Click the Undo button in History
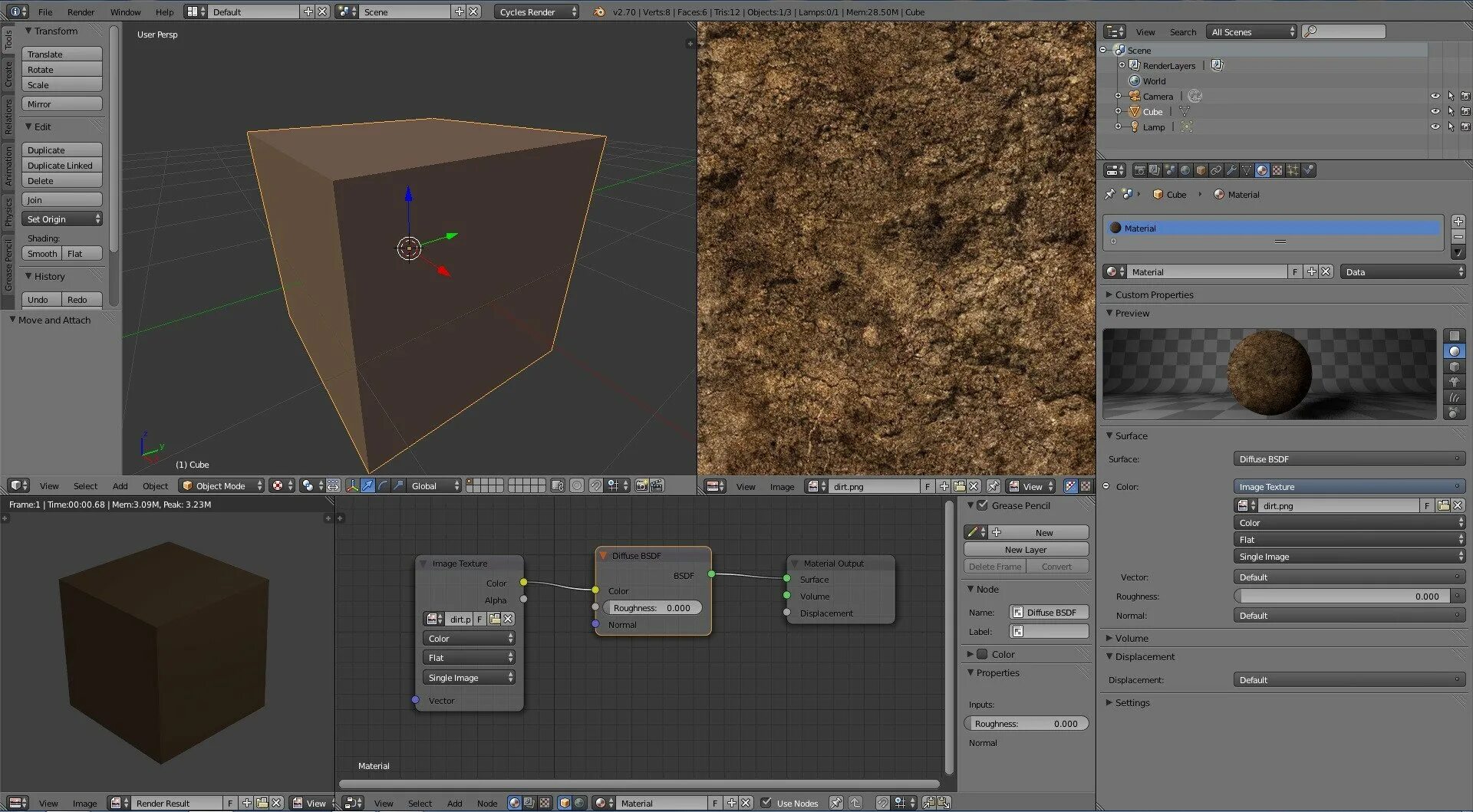The width and height of the screenshot is (1473, 812). 42,300
